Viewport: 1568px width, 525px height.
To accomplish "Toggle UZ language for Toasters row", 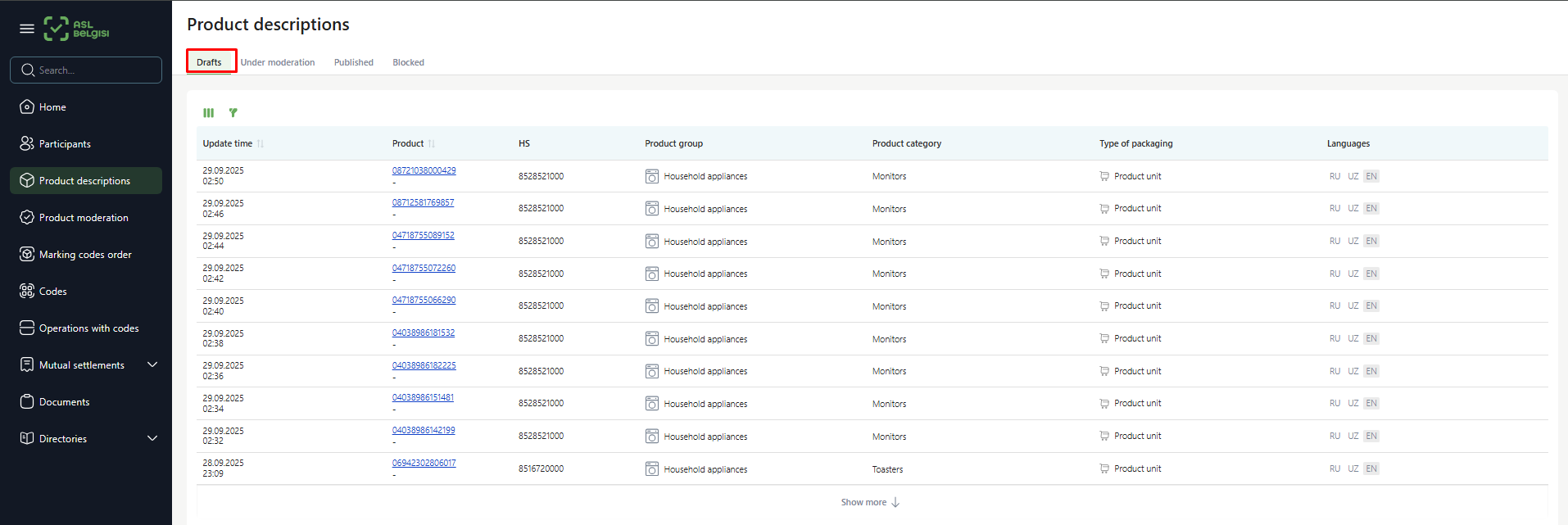I will (x=1353, y=468).
